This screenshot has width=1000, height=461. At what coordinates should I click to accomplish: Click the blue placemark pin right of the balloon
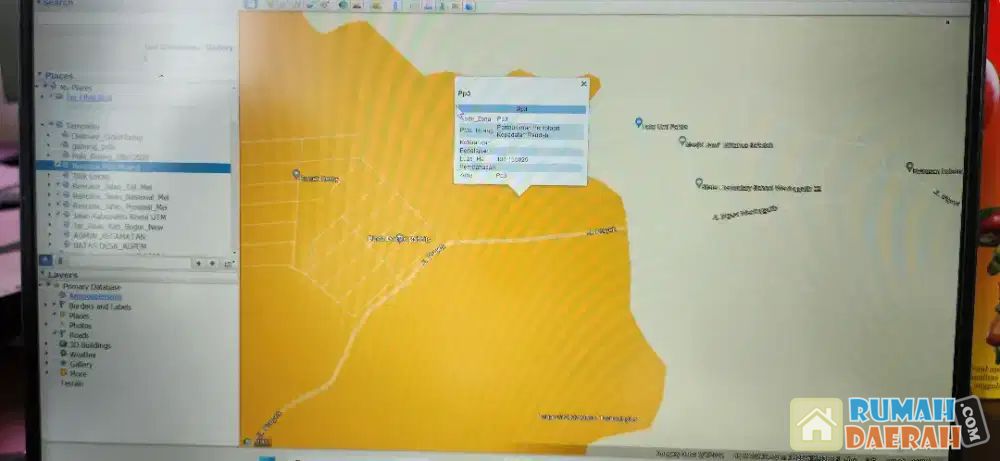[x=638, y=122]
